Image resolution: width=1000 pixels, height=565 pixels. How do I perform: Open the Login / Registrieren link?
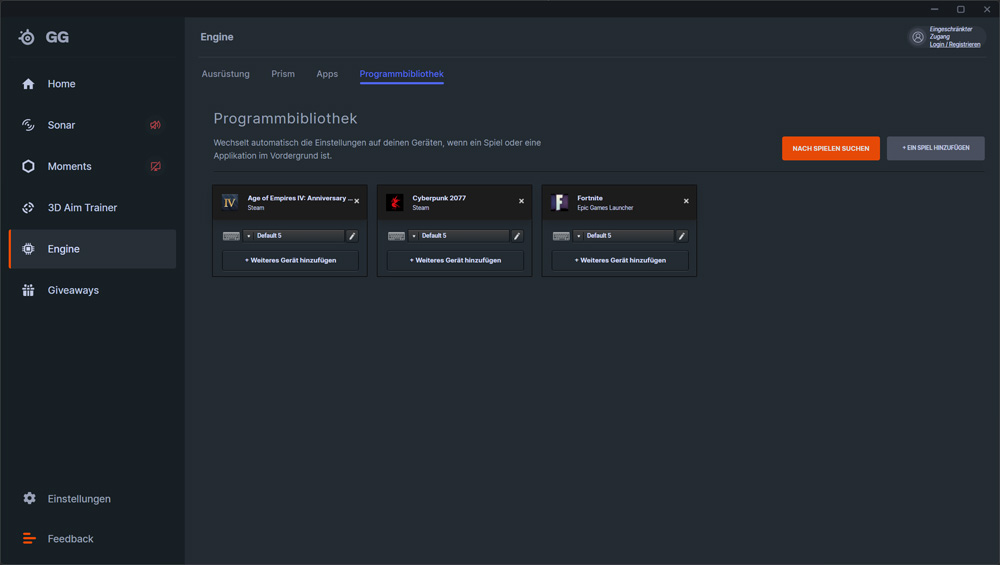point(955,45)
